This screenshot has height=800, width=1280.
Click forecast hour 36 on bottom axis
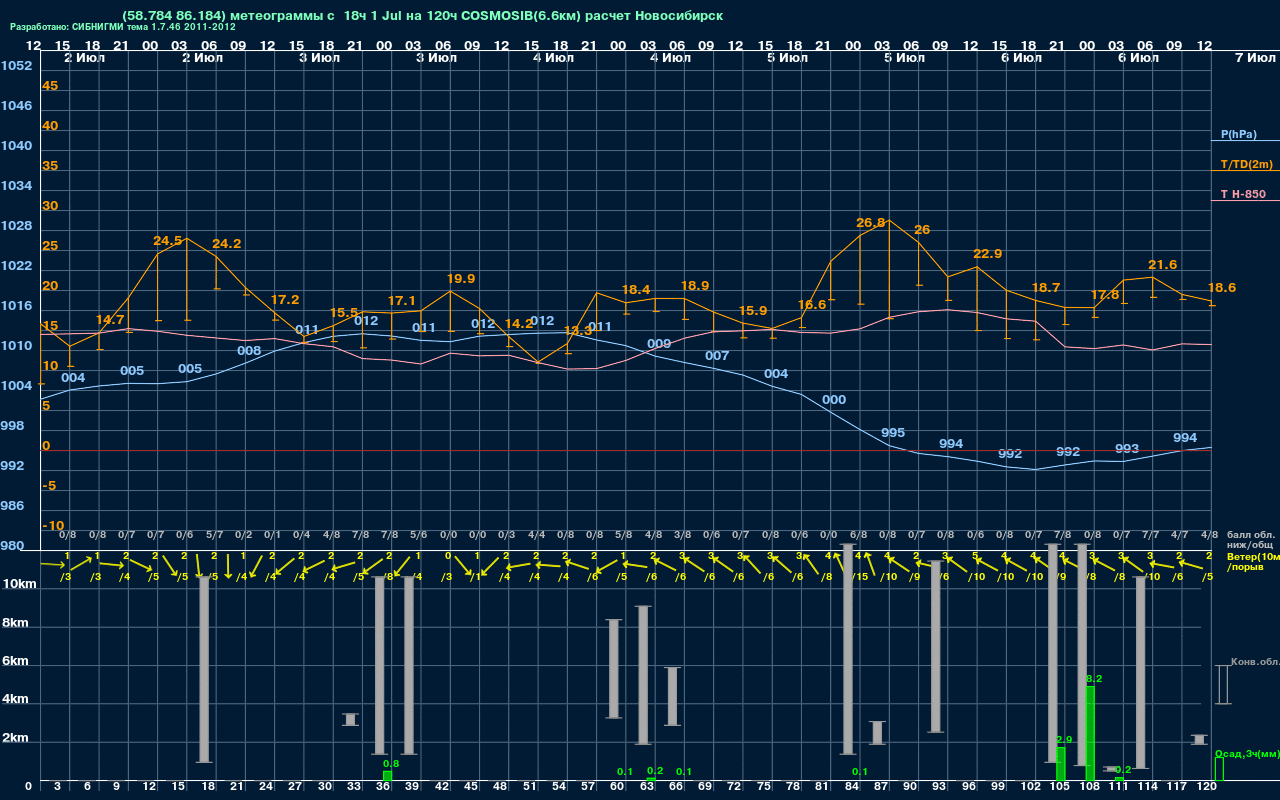coord(383,787)
